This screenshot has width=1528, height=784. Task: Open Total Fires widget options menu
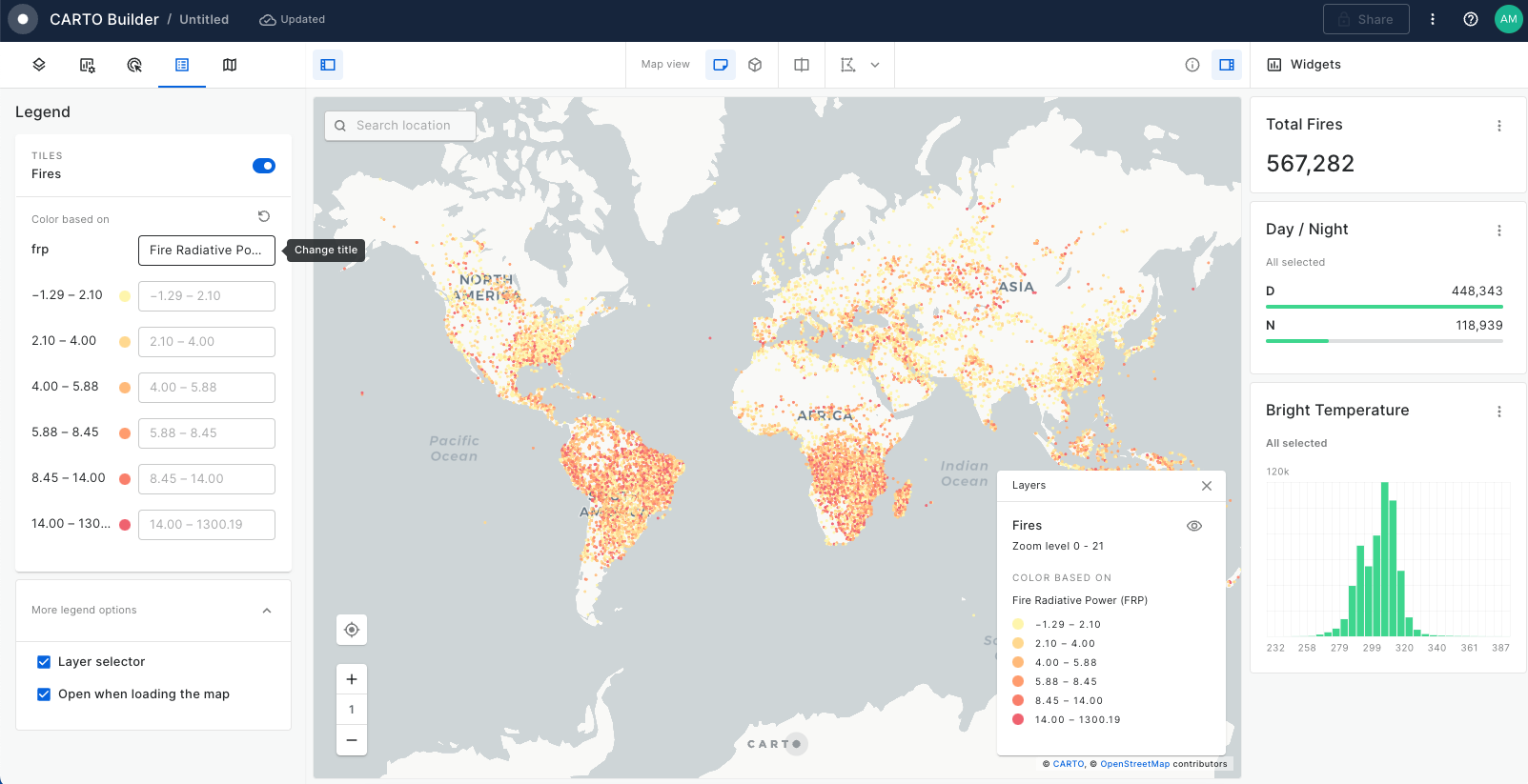[x=1499, y=126]
